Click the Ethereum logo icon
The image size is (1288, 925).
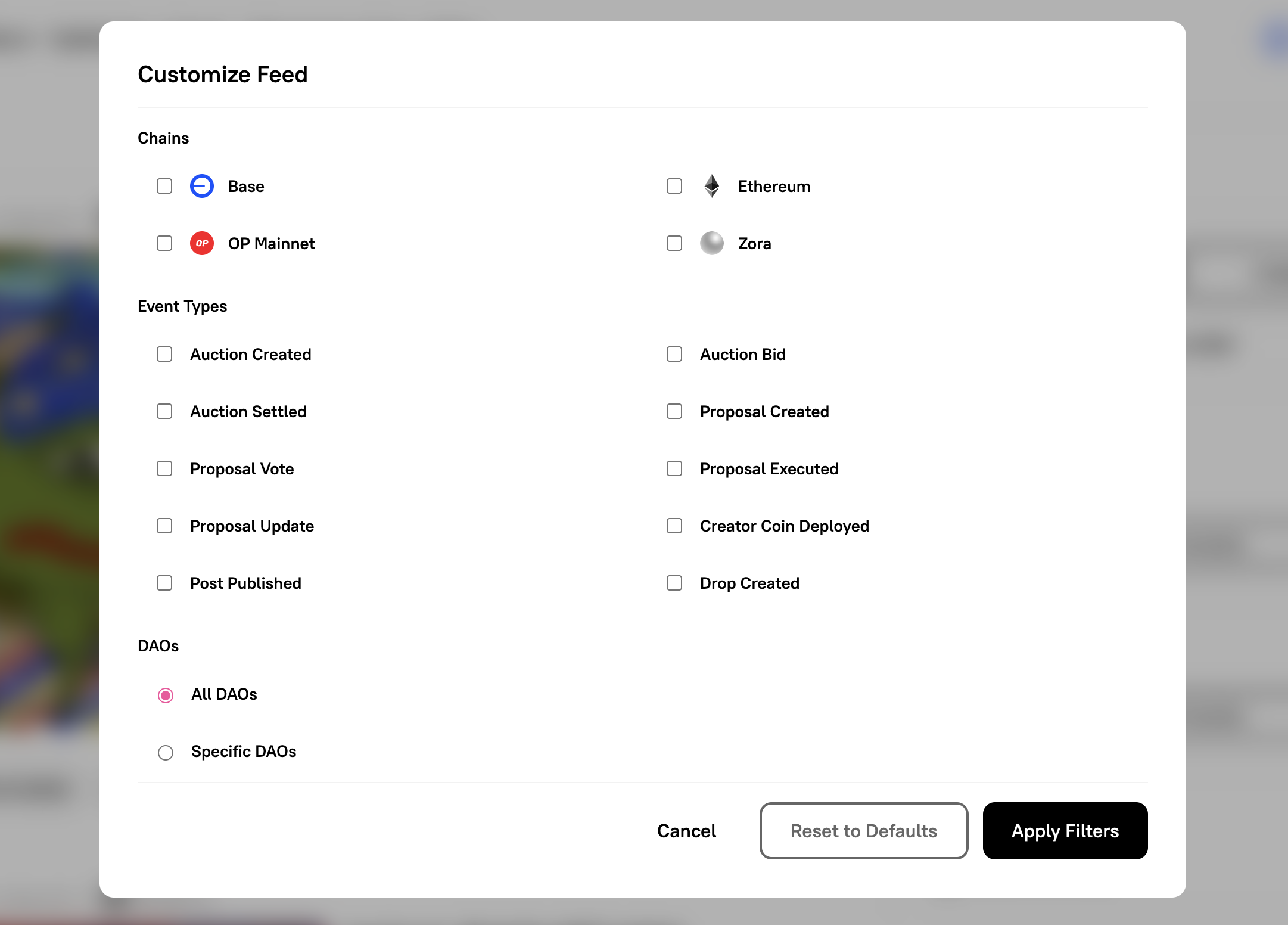tap(711, 186)
